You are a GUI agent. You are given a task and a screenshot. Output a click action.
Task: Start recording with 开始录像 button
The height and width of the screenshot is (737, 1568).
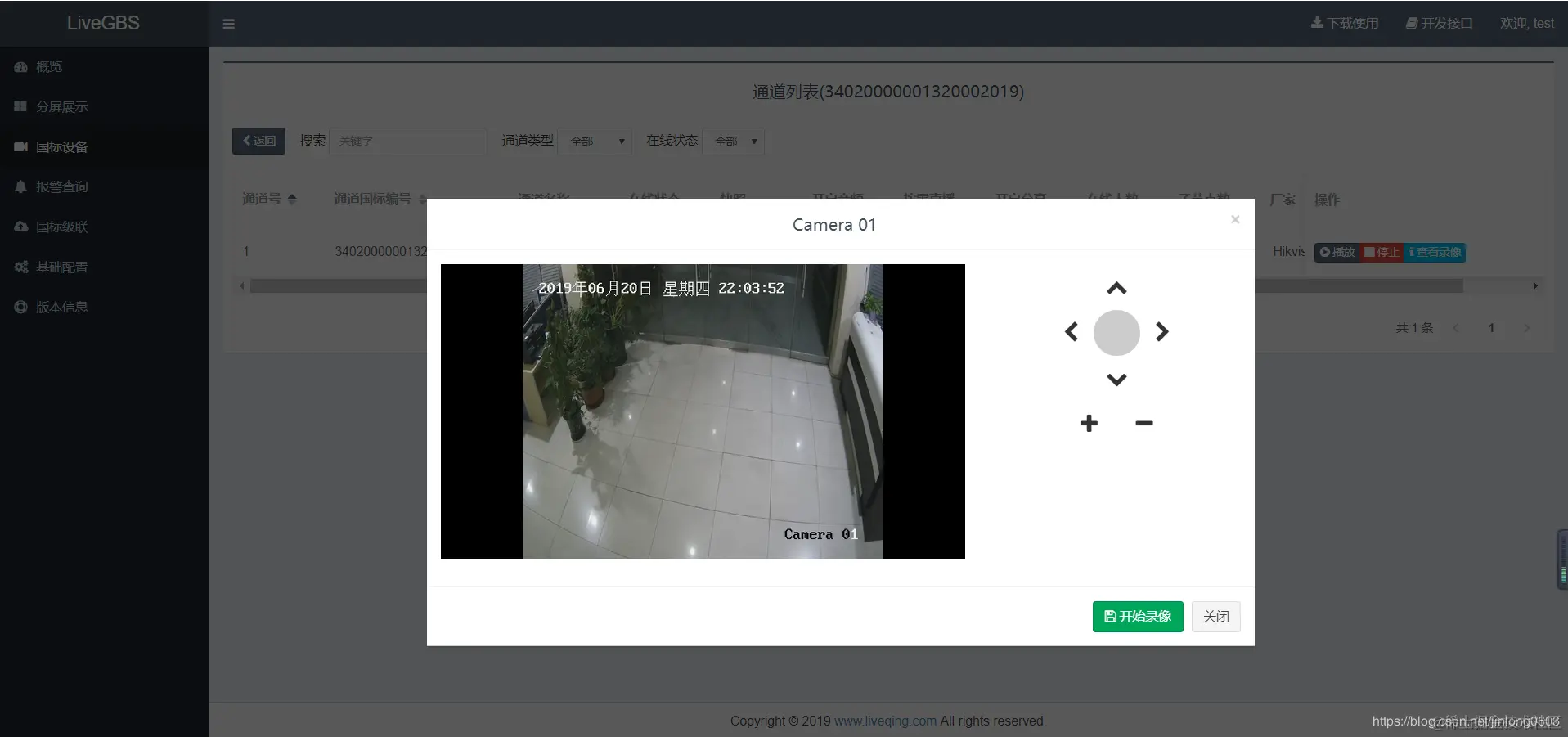(1138, 617)
